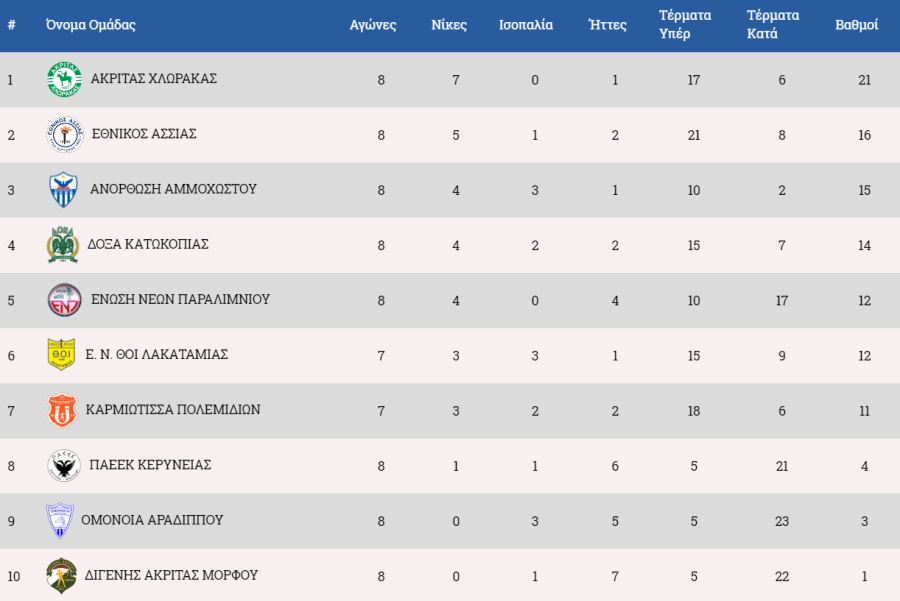Open the ΠΑΕΕΚ ΚΕΡΥΝΕΙΑΣ team name
Screen dimensions: 900x601
(150, 464)
